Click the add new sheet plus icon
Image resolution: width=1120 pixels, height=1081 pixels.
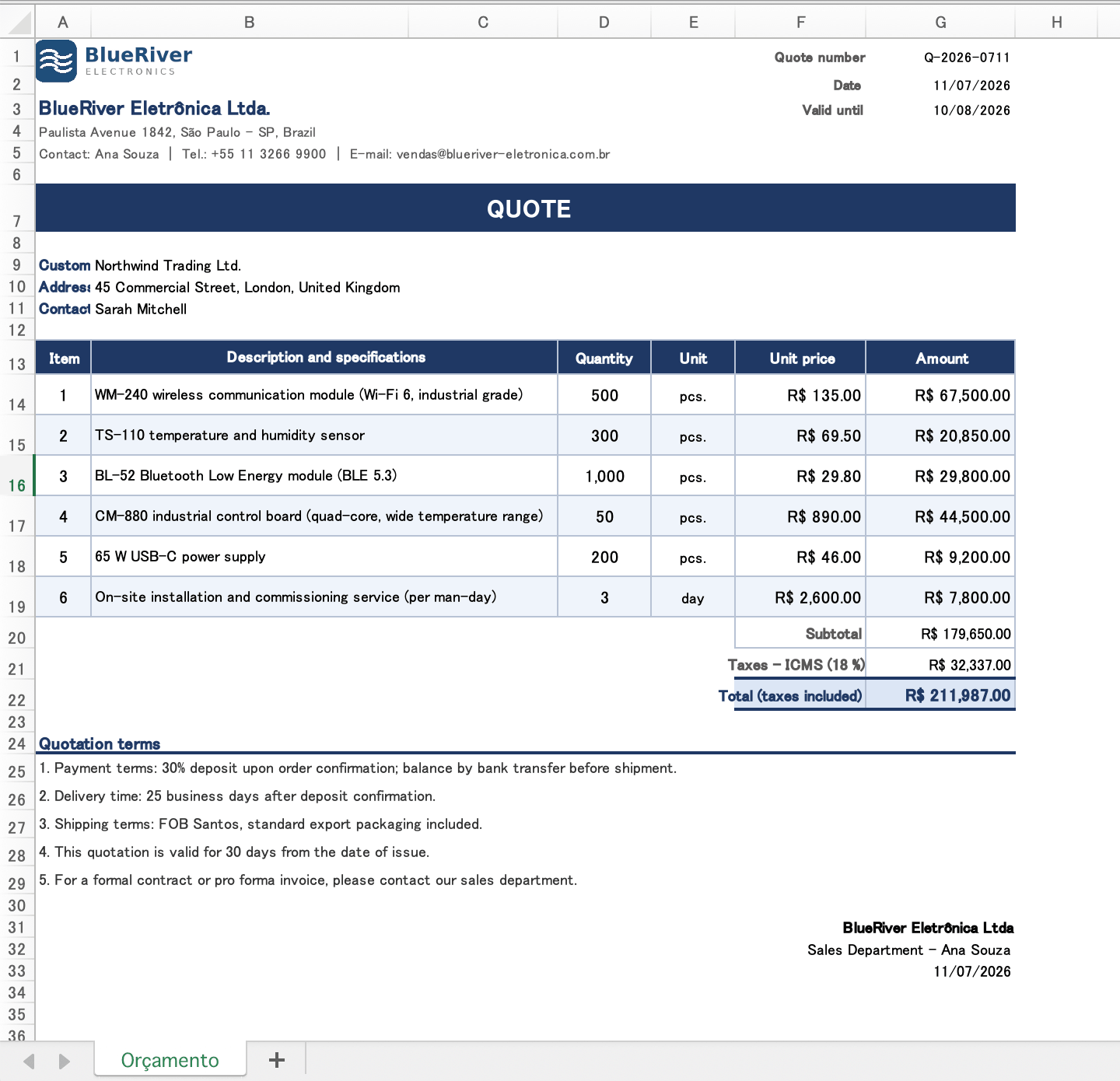pos(276,1059)
